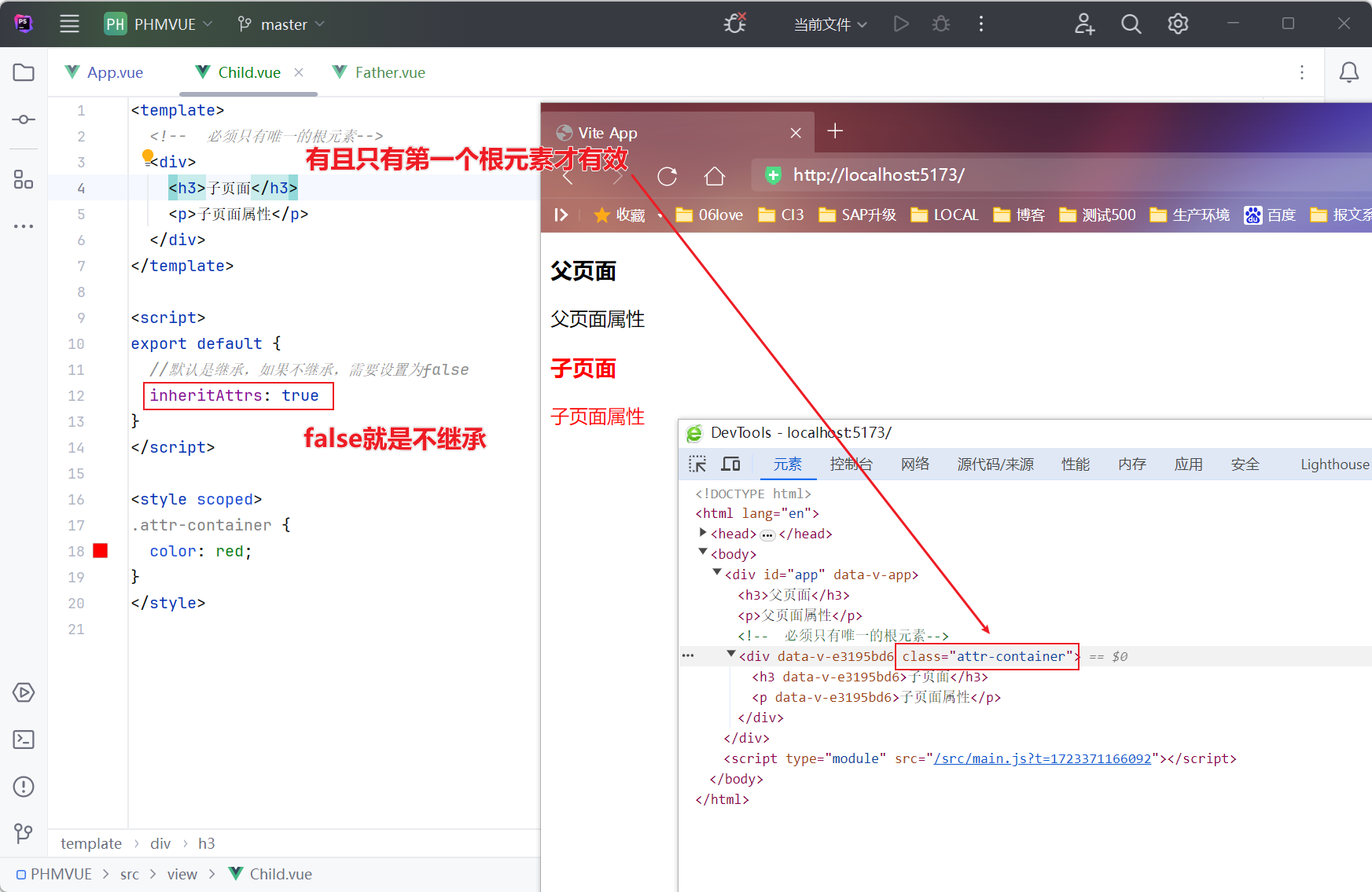
Task: Open Search Everywhere magnifier
Action: [x=1131, y=24]
